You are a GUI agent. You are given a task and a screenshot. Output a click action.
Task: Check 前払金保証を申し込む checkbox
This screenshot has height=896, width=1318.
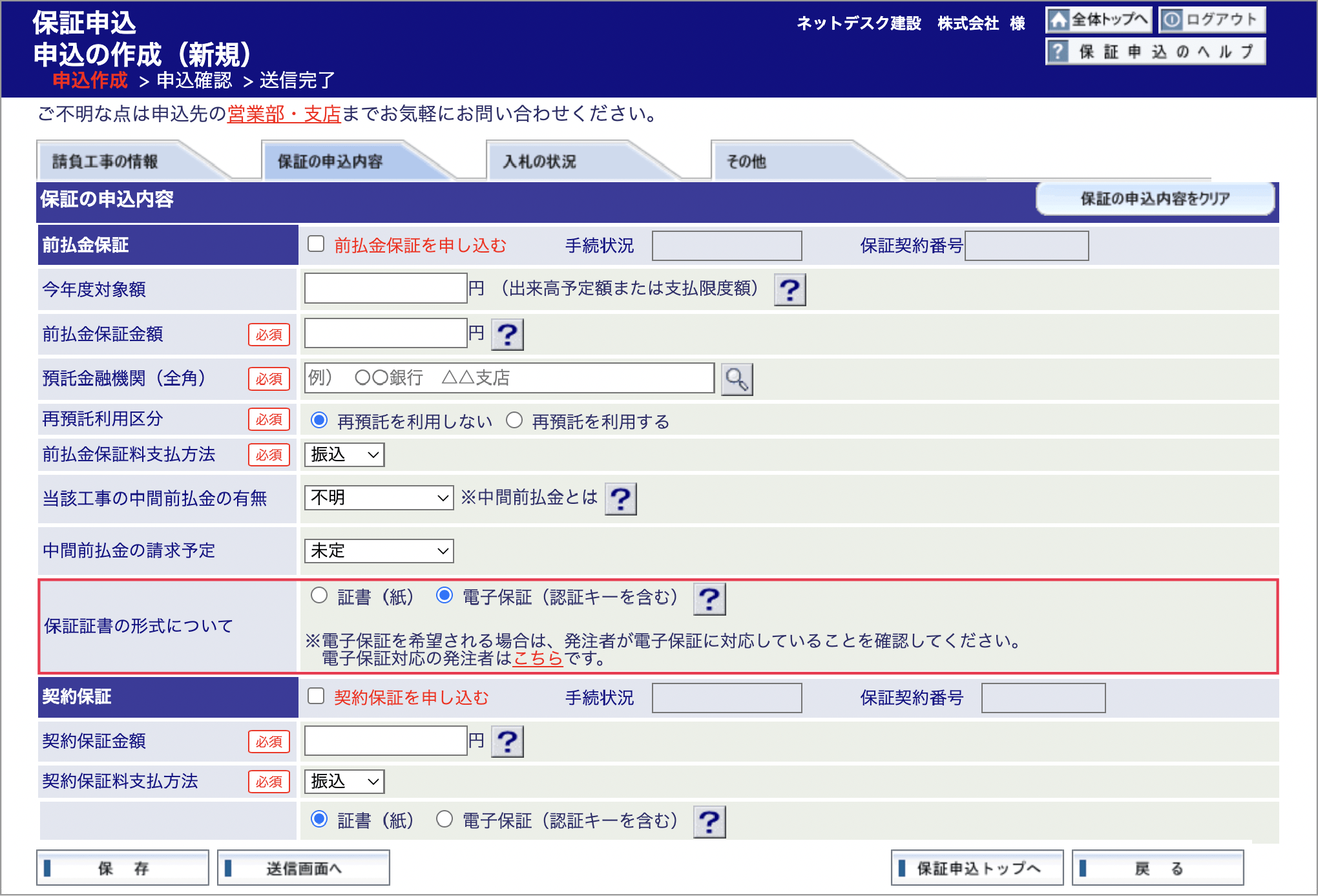(316, 244)
